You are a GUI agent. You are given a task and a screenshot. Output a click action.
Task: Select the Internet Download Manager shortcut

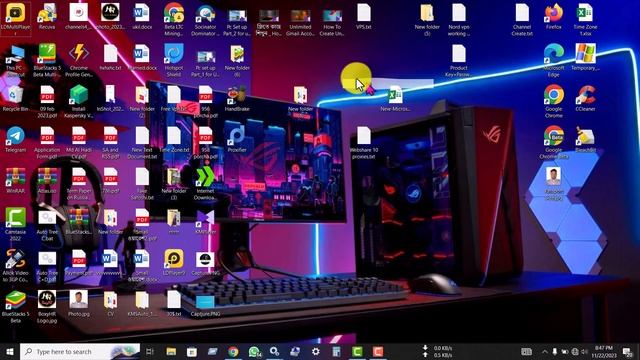[x=205, y=183]
